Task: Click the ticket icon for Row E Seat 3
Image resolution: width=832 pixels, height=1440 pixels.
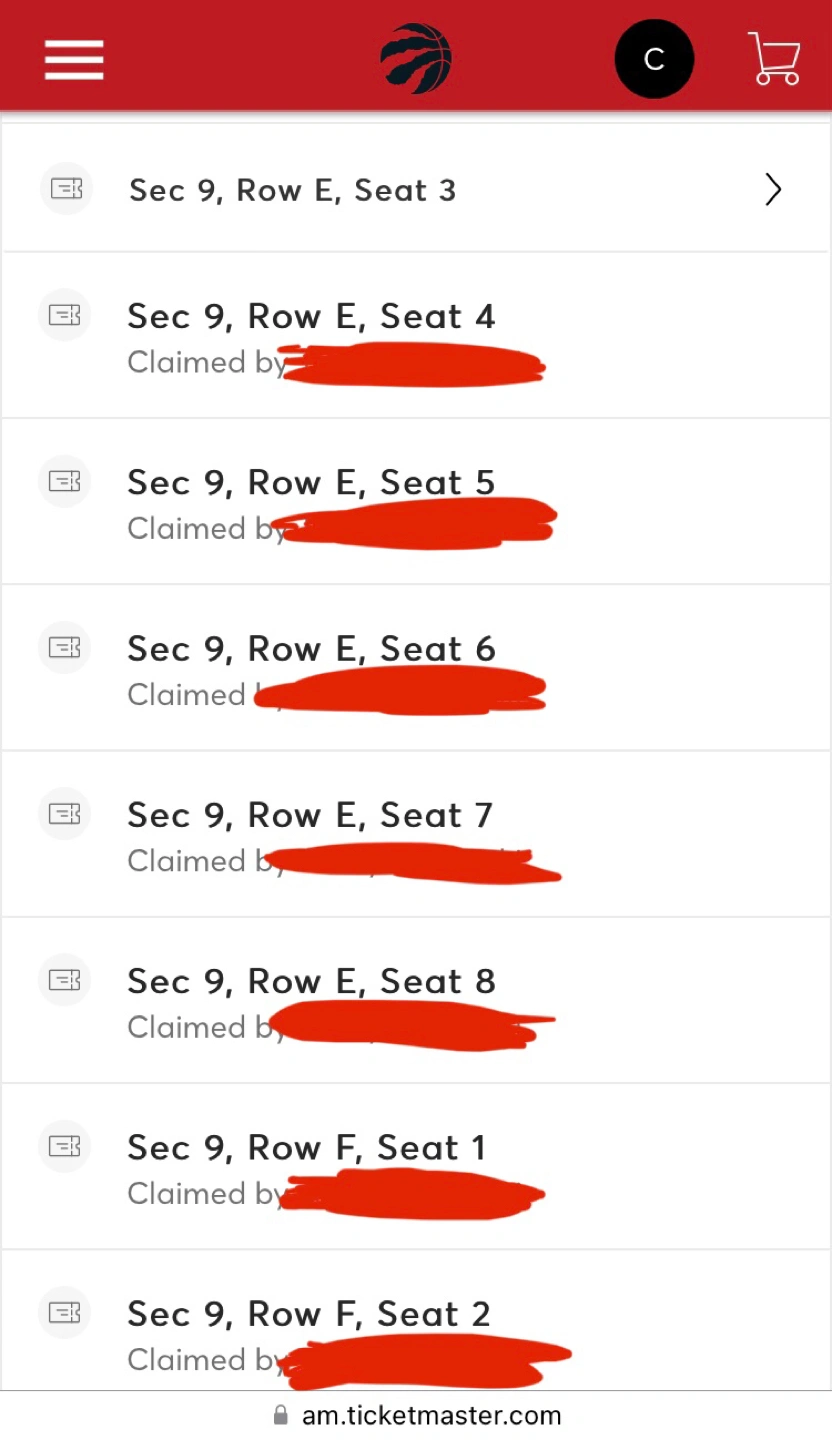Action: pos(66,189)
